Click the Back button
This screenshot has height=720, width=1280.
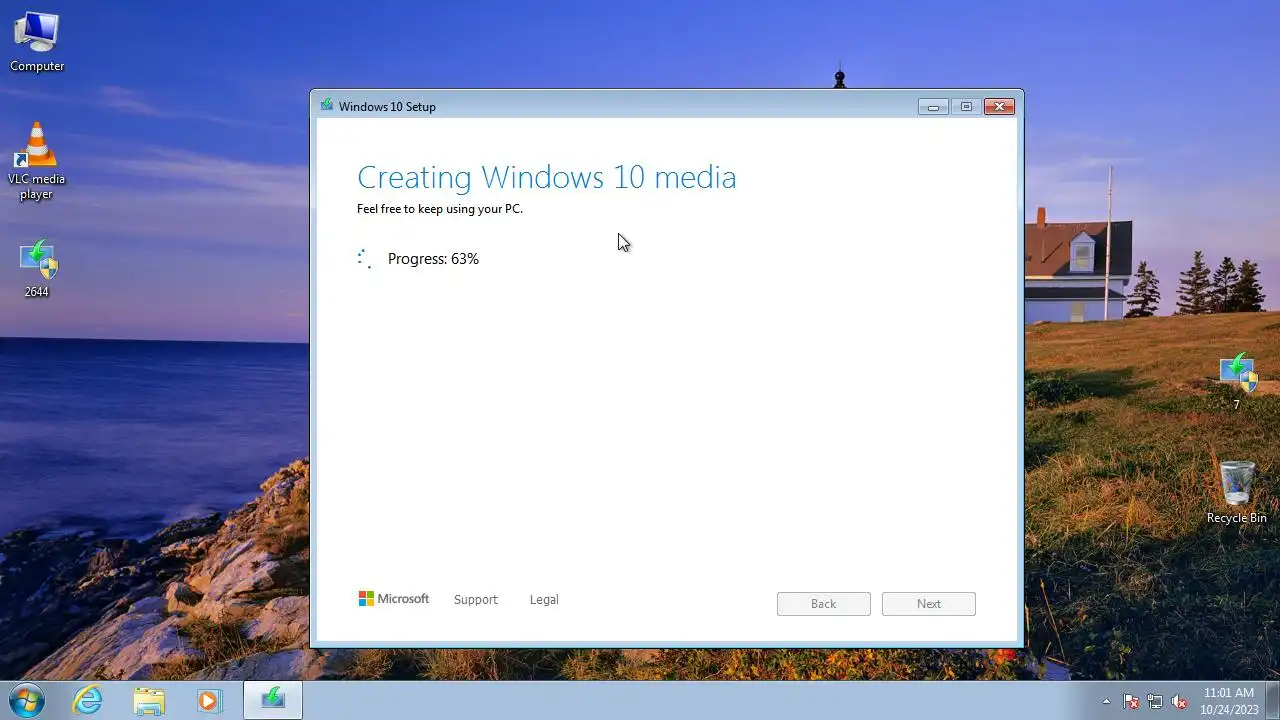824,604
